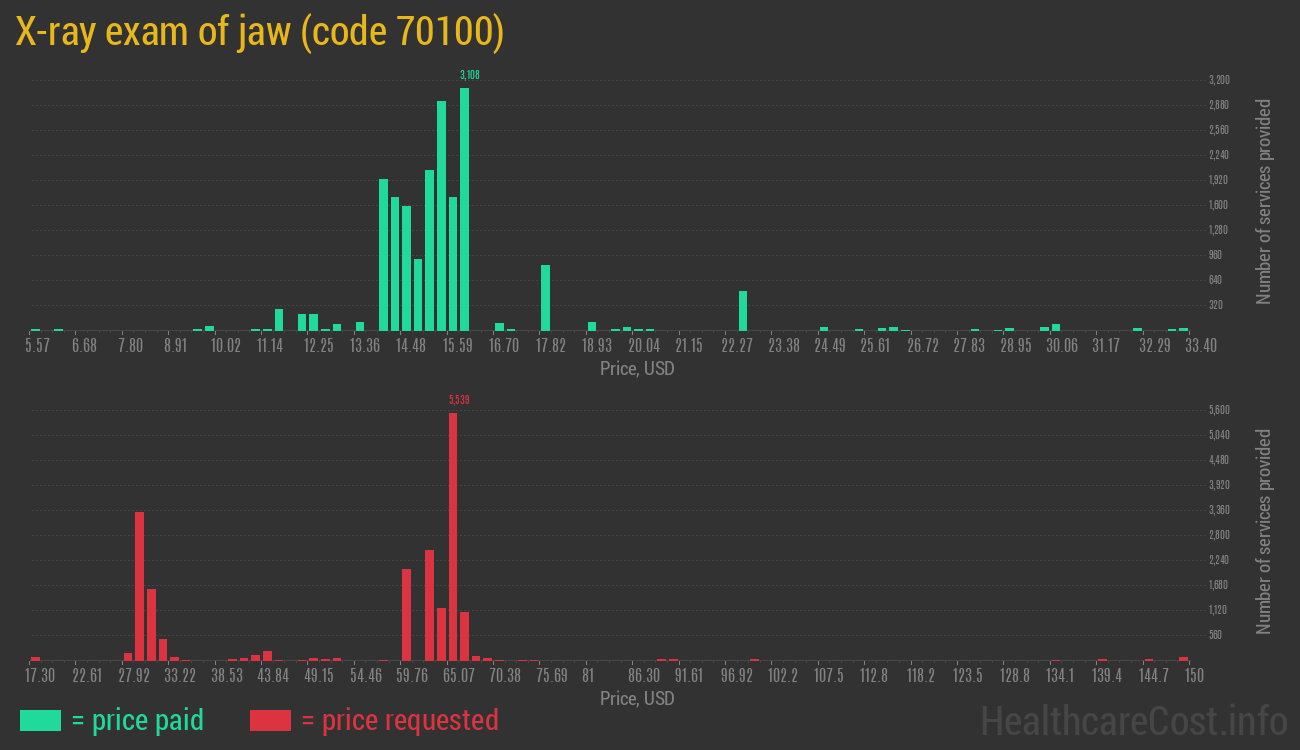Click the 17.30 tick on lower x-axis
Viewport: 1300px width, 750px height.
pyautogui.click(x=40, y=675)
